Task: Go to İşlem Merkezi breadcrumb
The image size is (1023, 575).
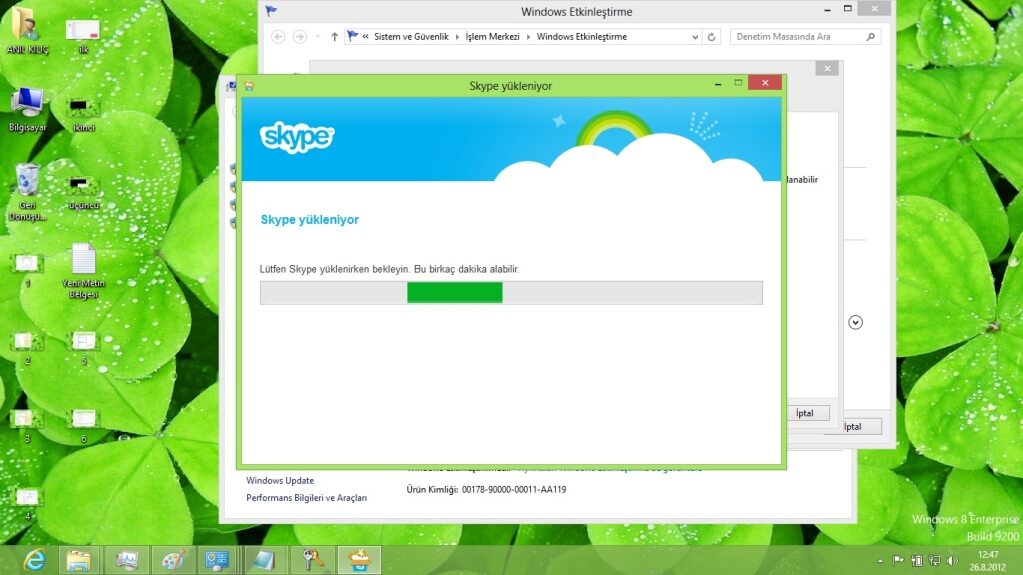Action: click(x=496, y=37)
